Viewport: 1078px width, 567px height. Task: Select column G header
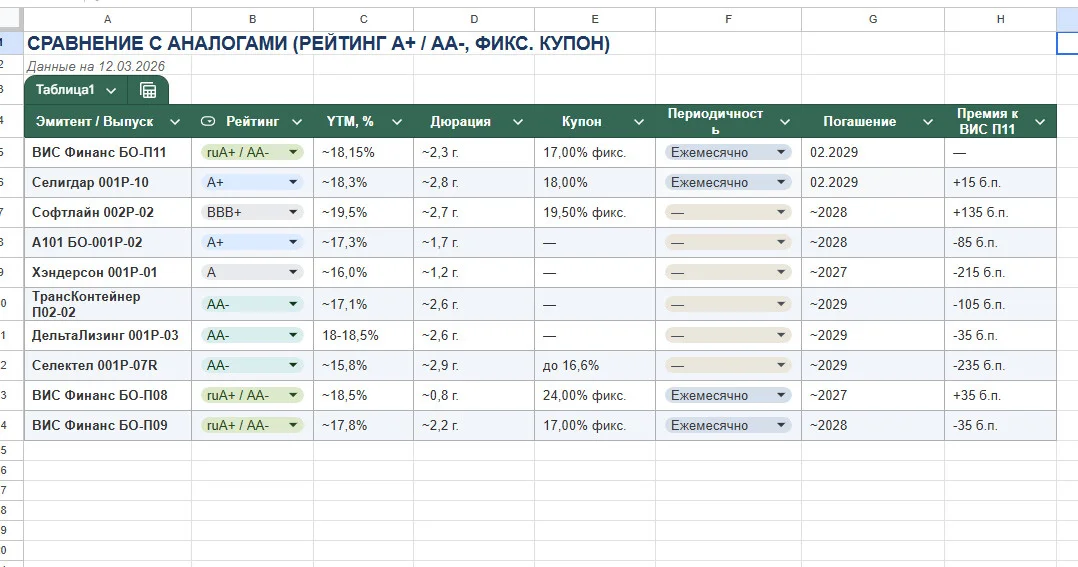point(873,19)
